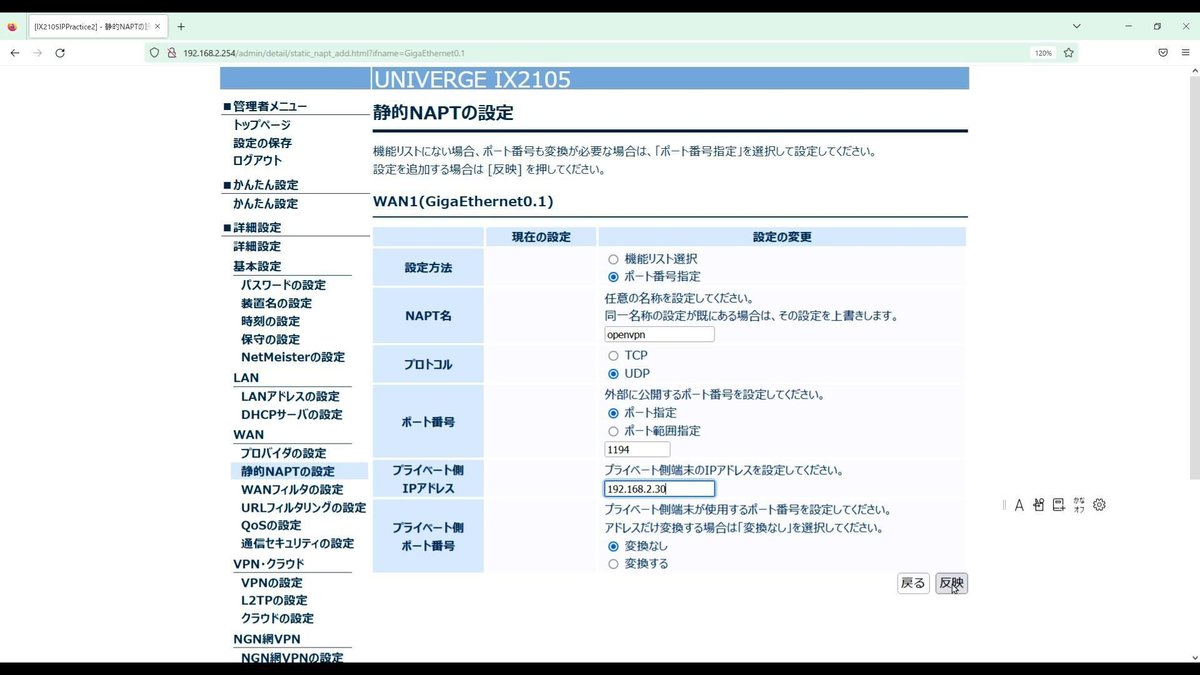Click the insecure connection lock icon
Screen dimensions: 1200x675
pyautogui.click(x=169, y=52)
